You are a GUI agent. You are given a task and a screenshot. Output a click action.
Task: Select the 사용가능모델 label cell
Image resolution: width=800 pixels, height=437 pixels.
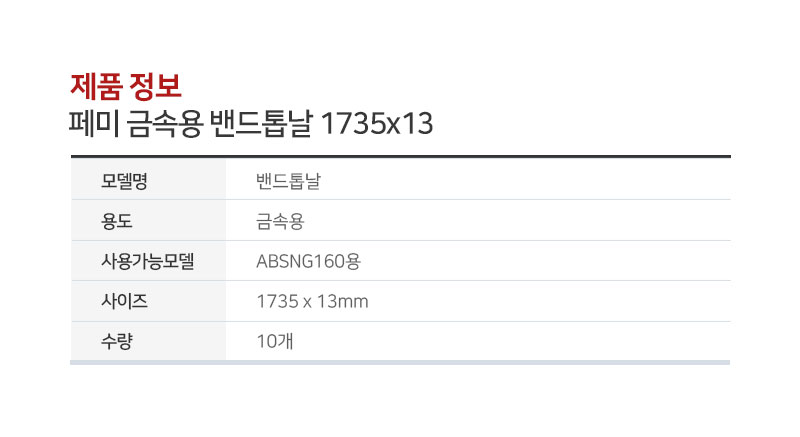pos(148,261)
